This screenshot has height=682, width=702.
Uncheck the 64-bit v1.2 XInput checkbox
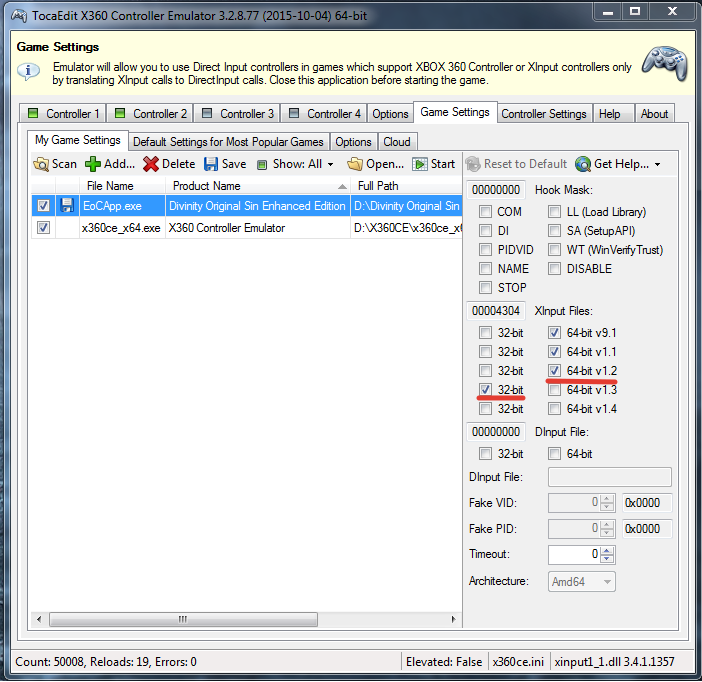[x=554, y=370]
